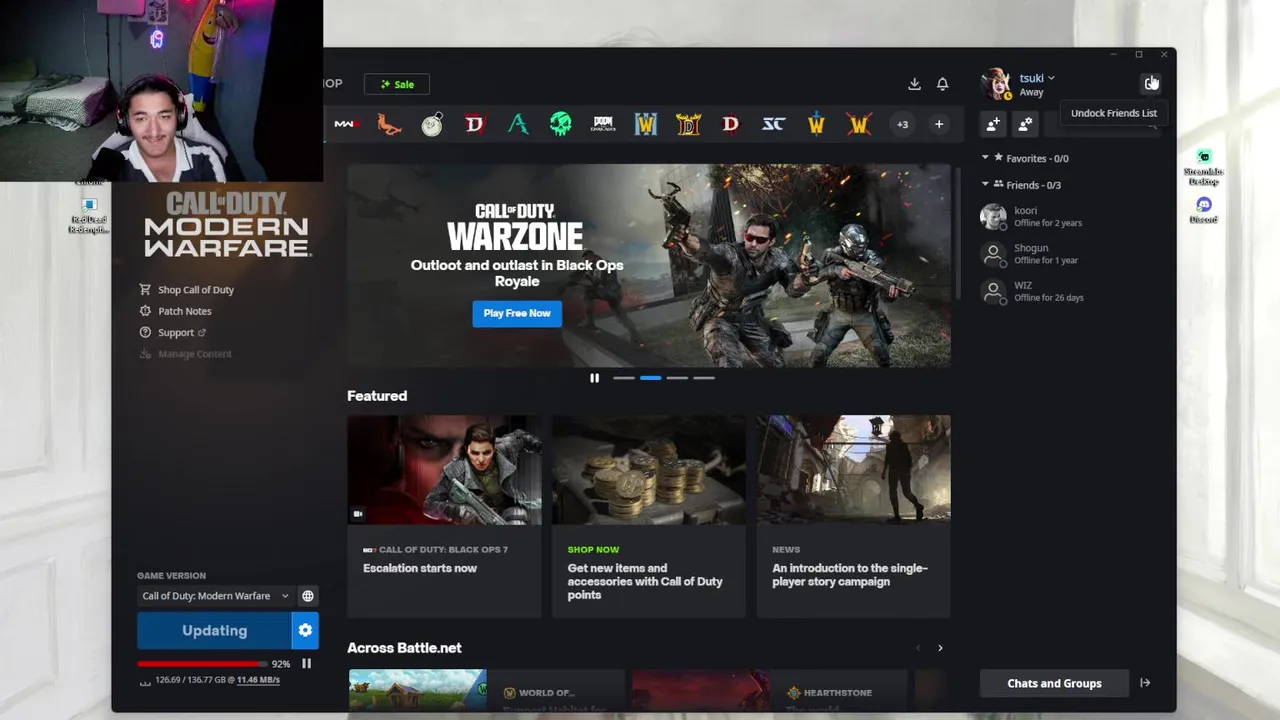The height and width of the screenshot is (720, 1280).
Task: Open the red Diablo D icon beside StarCraft
Action: 731,124
